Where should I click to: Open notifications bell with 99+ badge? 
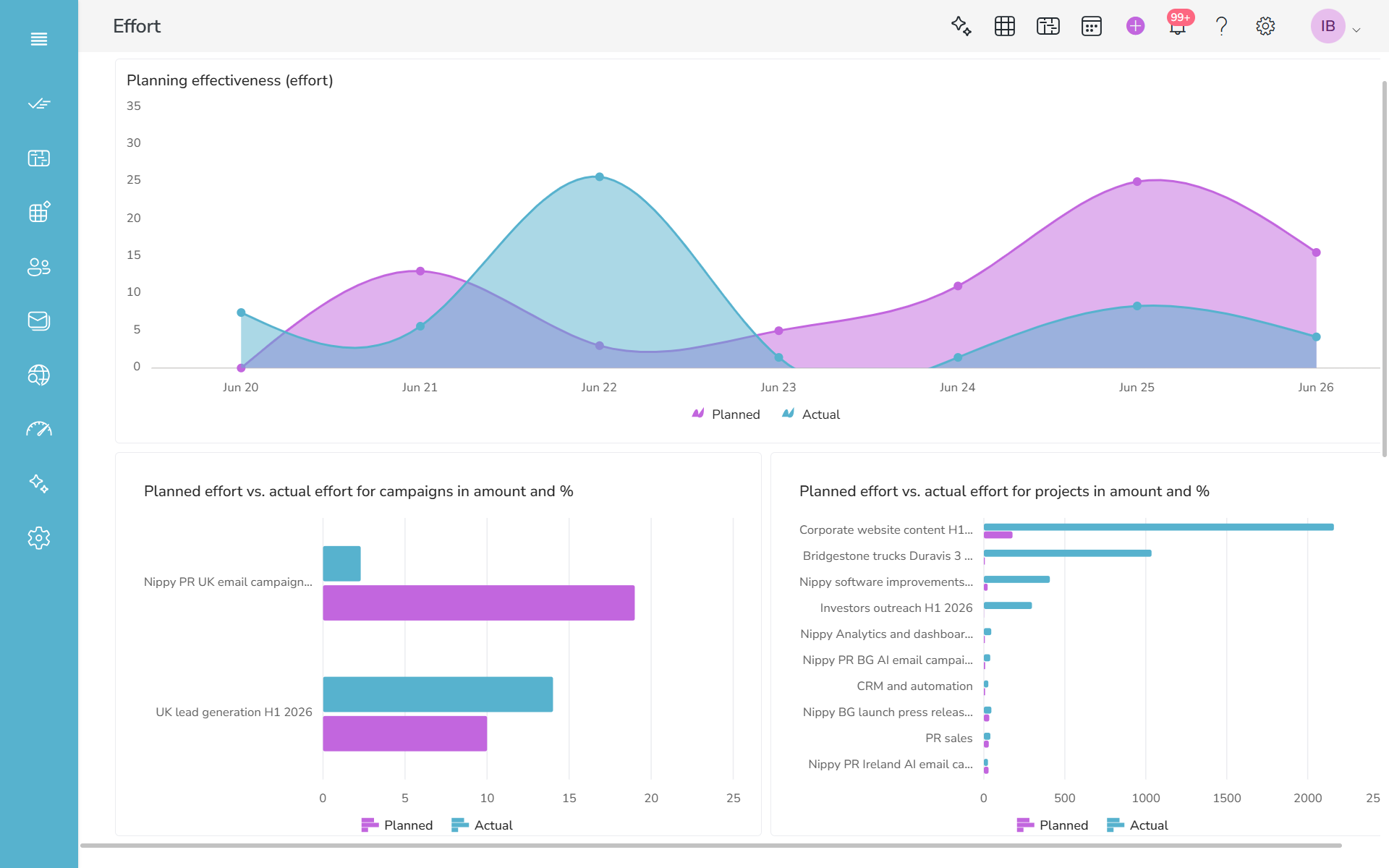(1178, 26)
